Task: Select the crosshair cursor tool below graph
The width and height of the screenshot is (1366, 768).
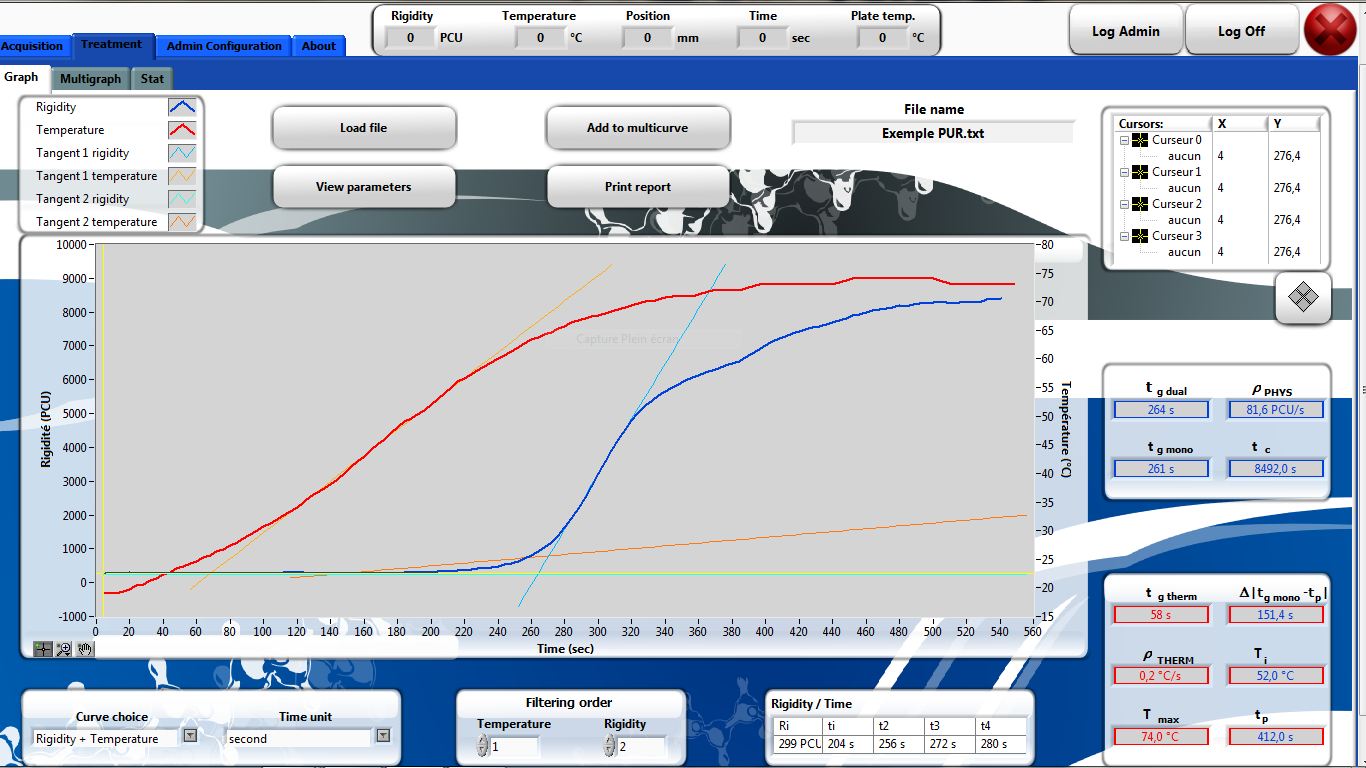Action: tap(43, 649)
